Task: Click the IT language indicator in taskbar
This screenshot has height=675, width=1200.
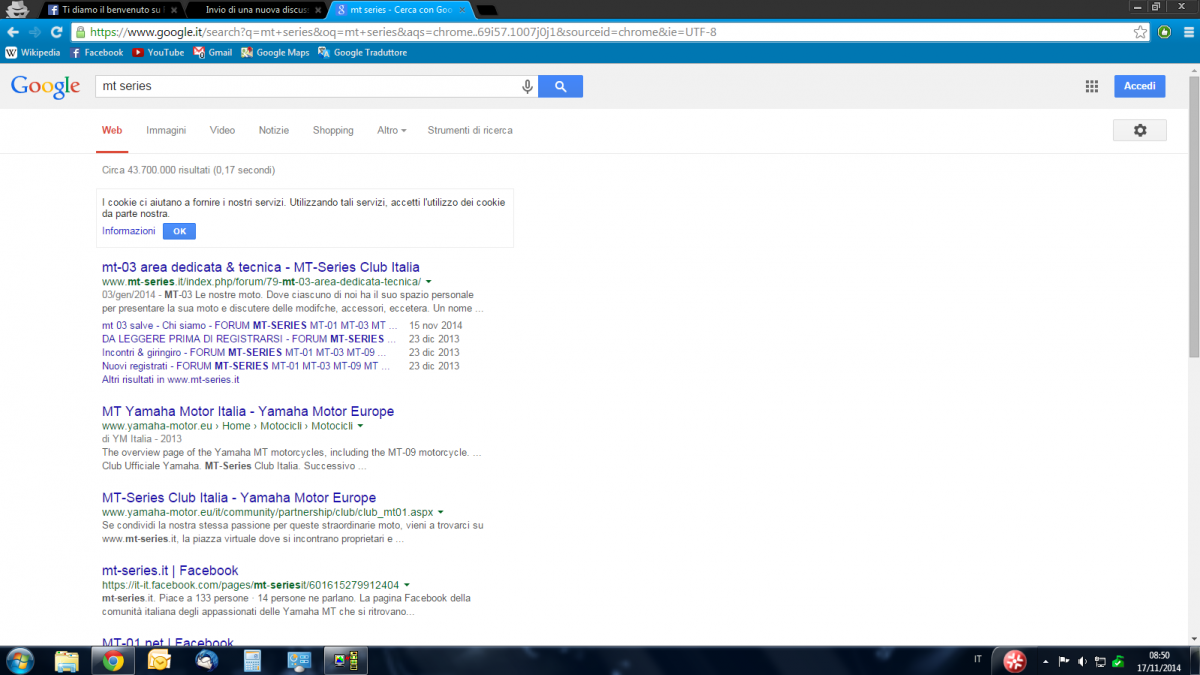Action: point(977,660)
